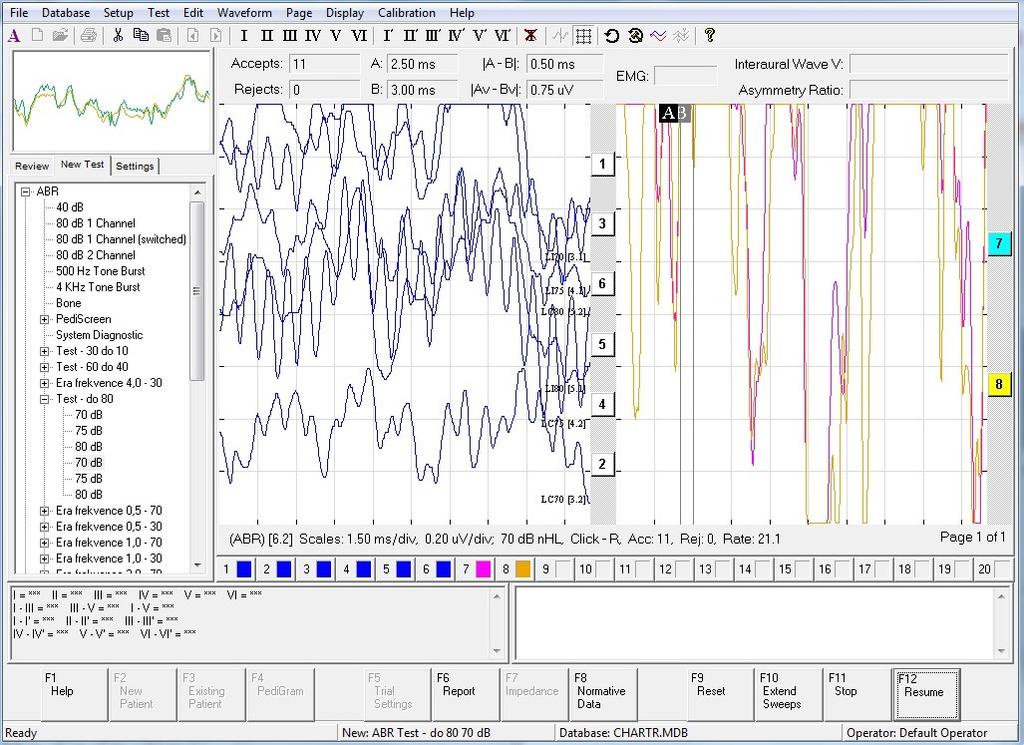The width and height of the screenshot is (1024, 745).
Task: Toggle the empty waveform 12 slot box
Action: (x=683, y=569)
